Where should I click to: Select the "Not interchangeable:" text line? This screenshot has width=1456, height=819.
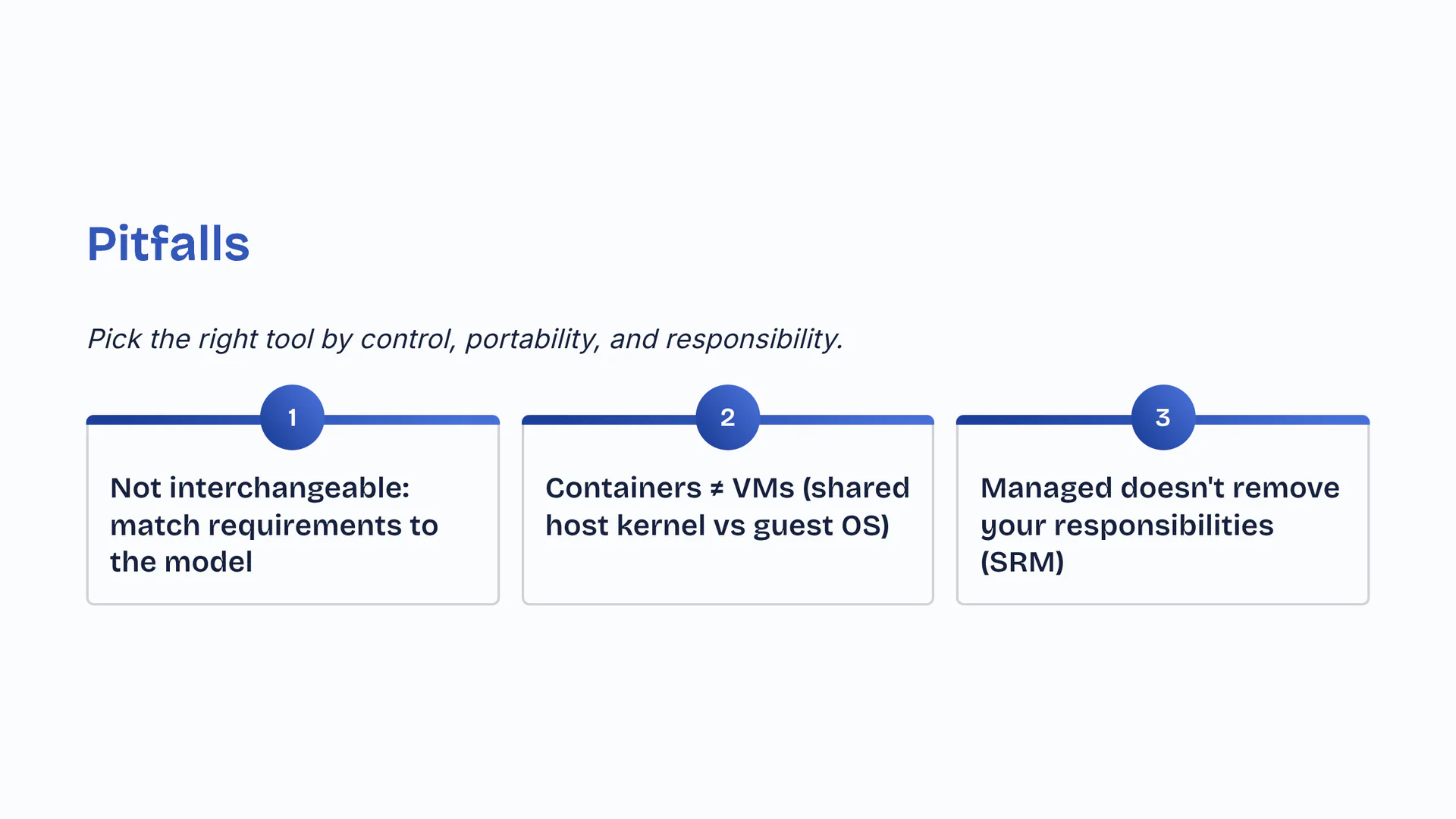(x=259, y=488)
